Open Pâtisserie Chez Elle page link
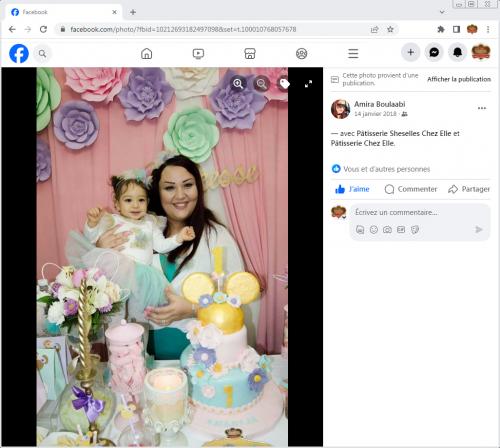Image resolution: width=500 pixels, height=448 pixels. tap(363, 143)
